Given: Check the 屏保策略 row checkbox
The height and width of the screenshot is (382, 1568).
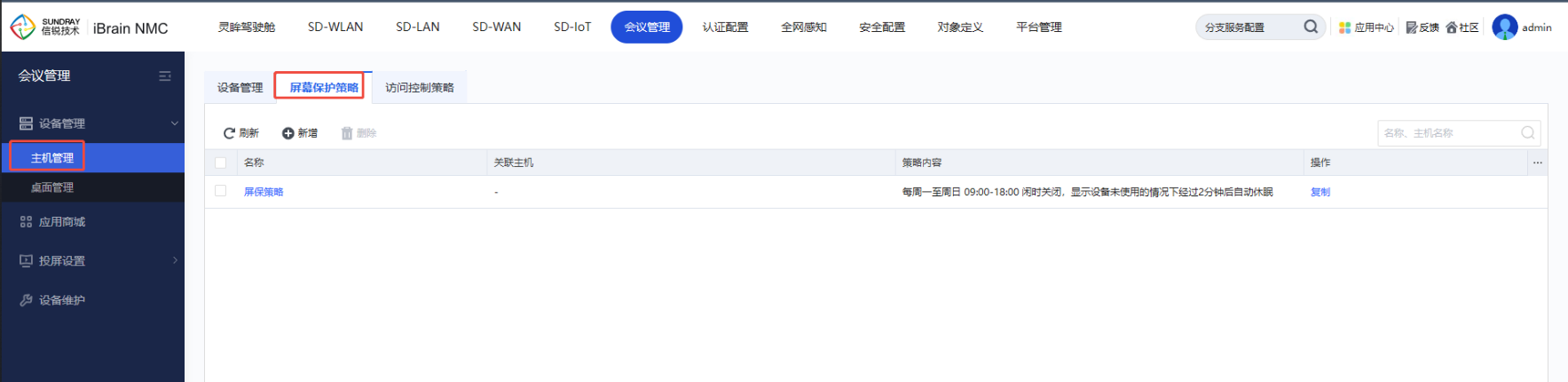Looking at the screenshot, I should pyautogui.click(x=221, y=191).
